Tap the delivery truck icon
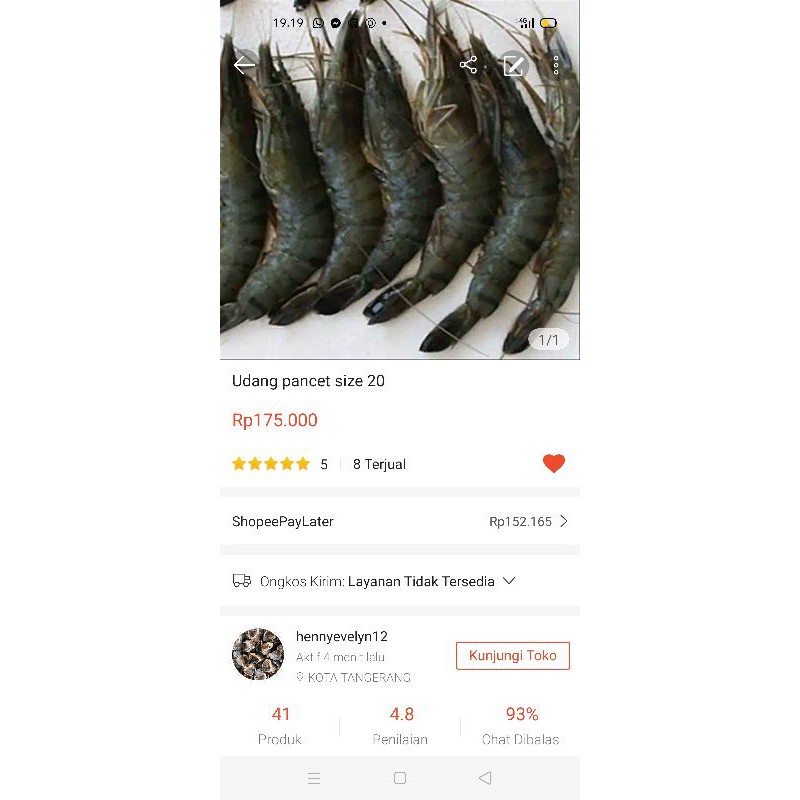This screenshot has height=800, width=800. click(x=242, y=581)
